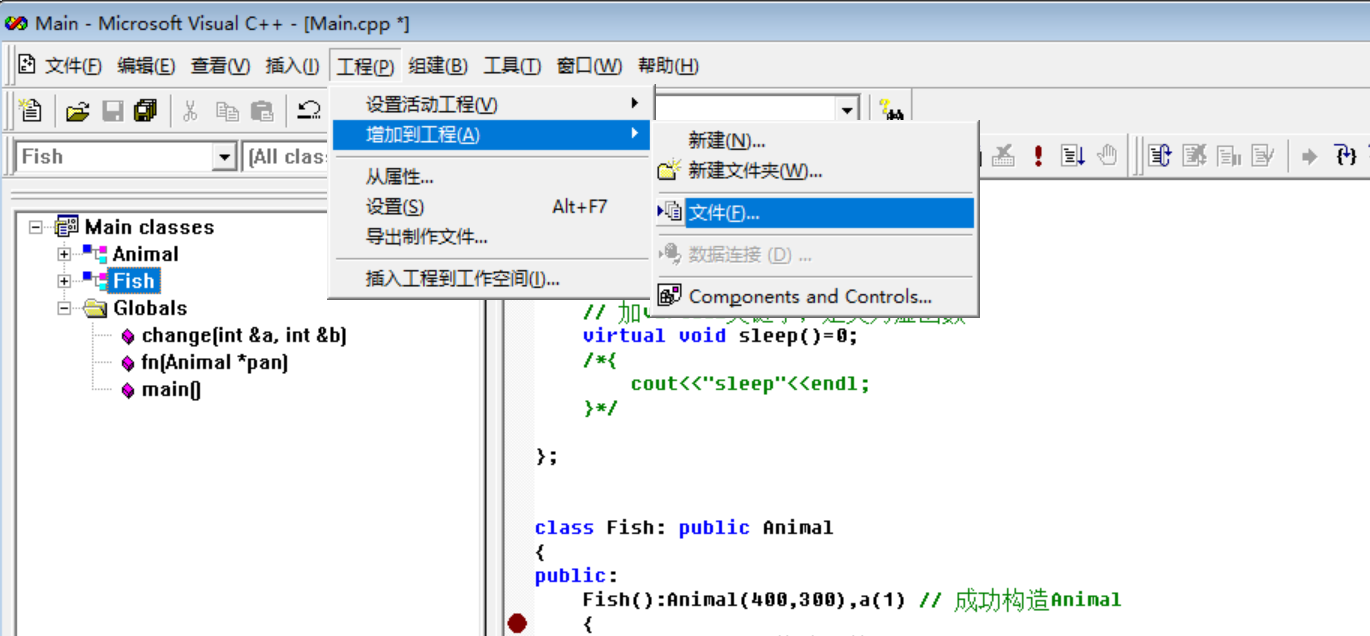
Task: Open the 文件(F) menu in menu bar
Action: (x=73, y=66)
